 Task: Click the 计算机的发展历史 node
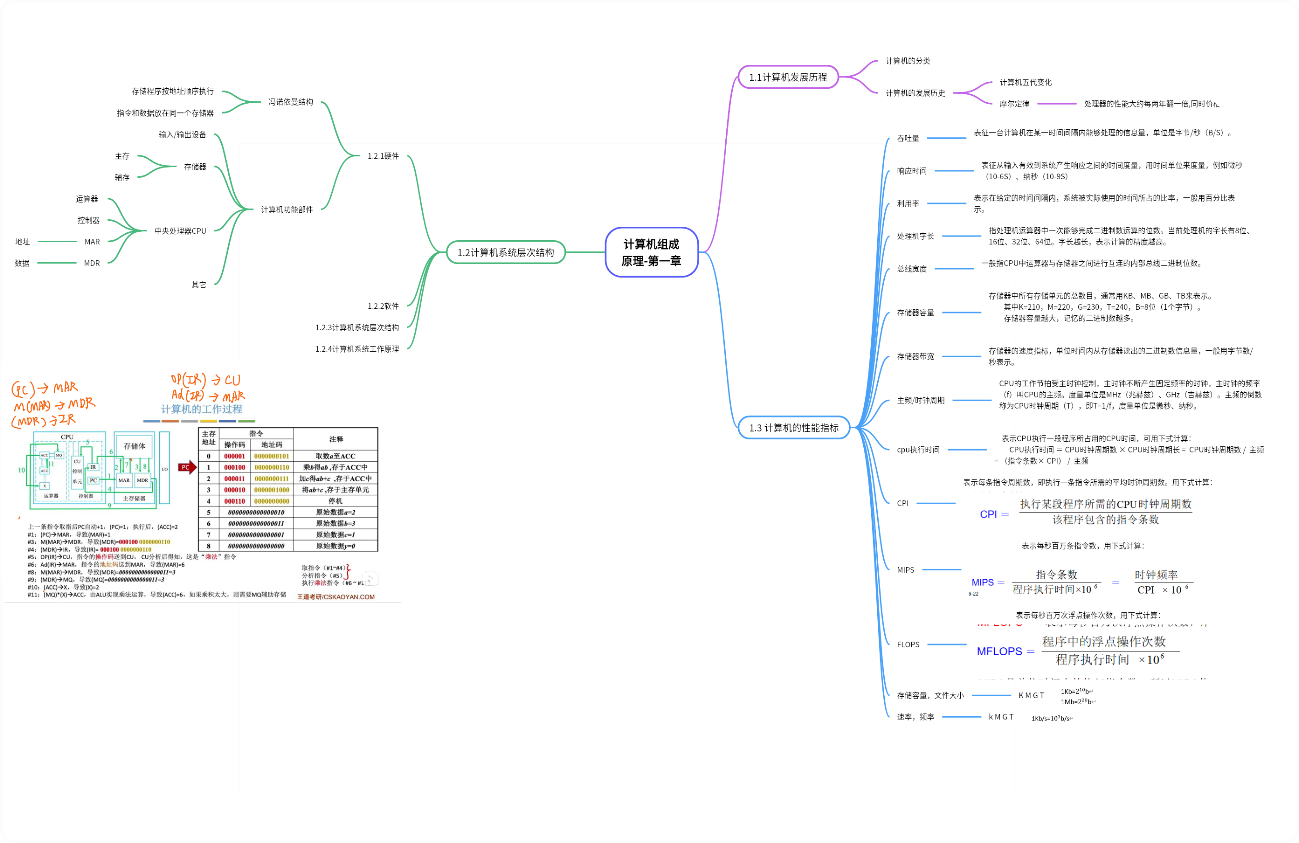tap(915, 93)
